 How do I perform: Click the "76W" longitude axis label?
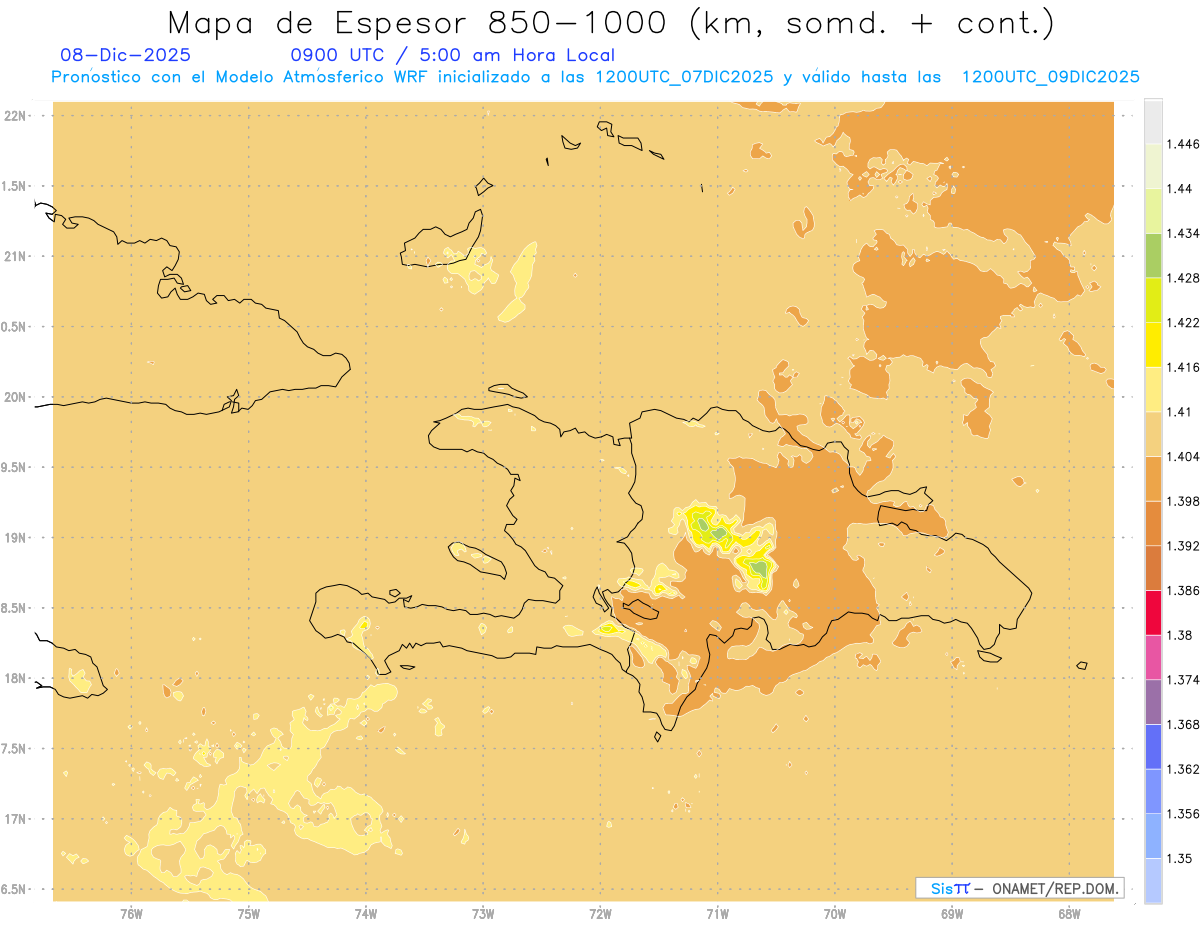pyautogui.click(x=131, y=914)
